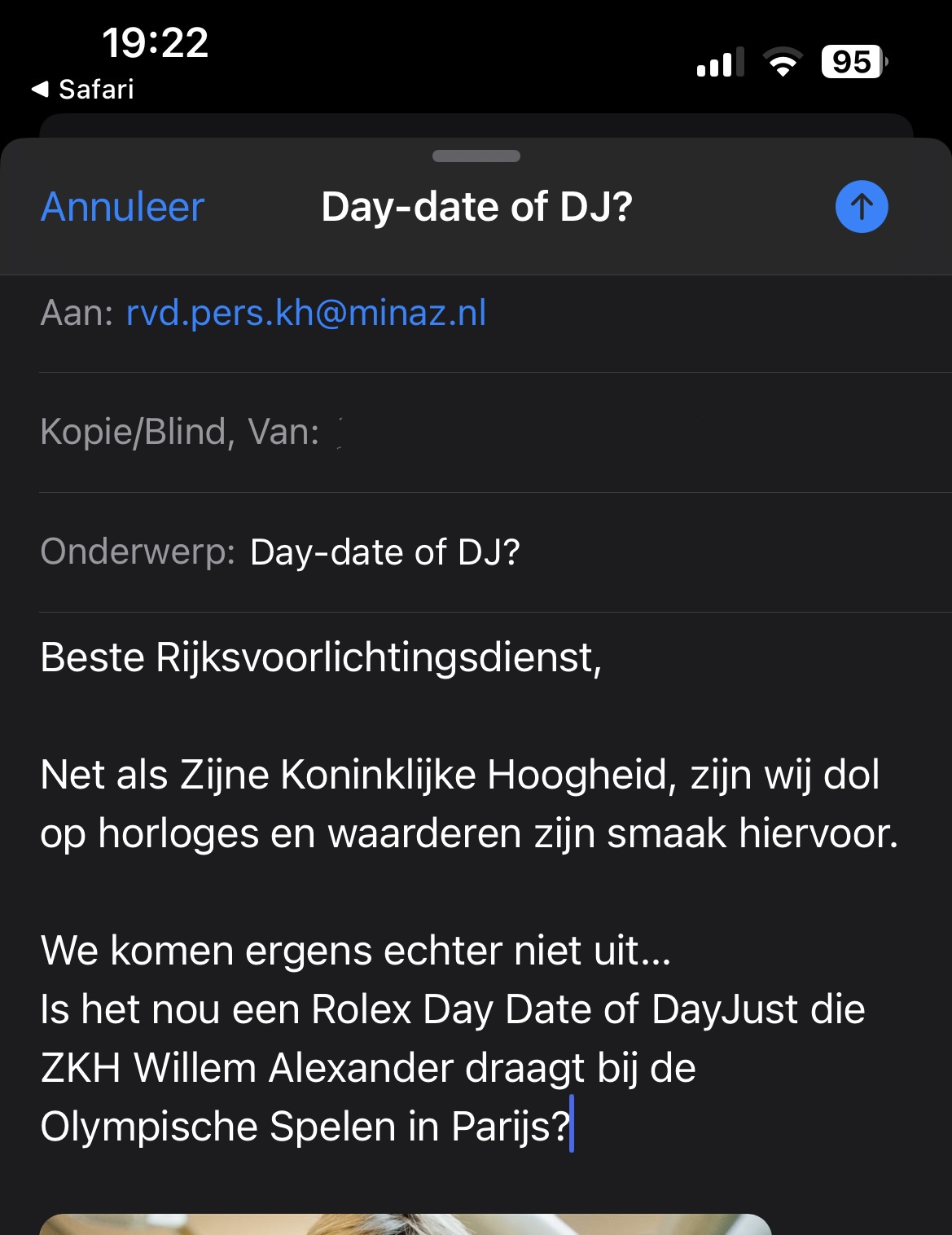
Task: Place the cursor in the Beste Rijksvoorlichtingsdienst greeting
Action: (x=322, y=657)
